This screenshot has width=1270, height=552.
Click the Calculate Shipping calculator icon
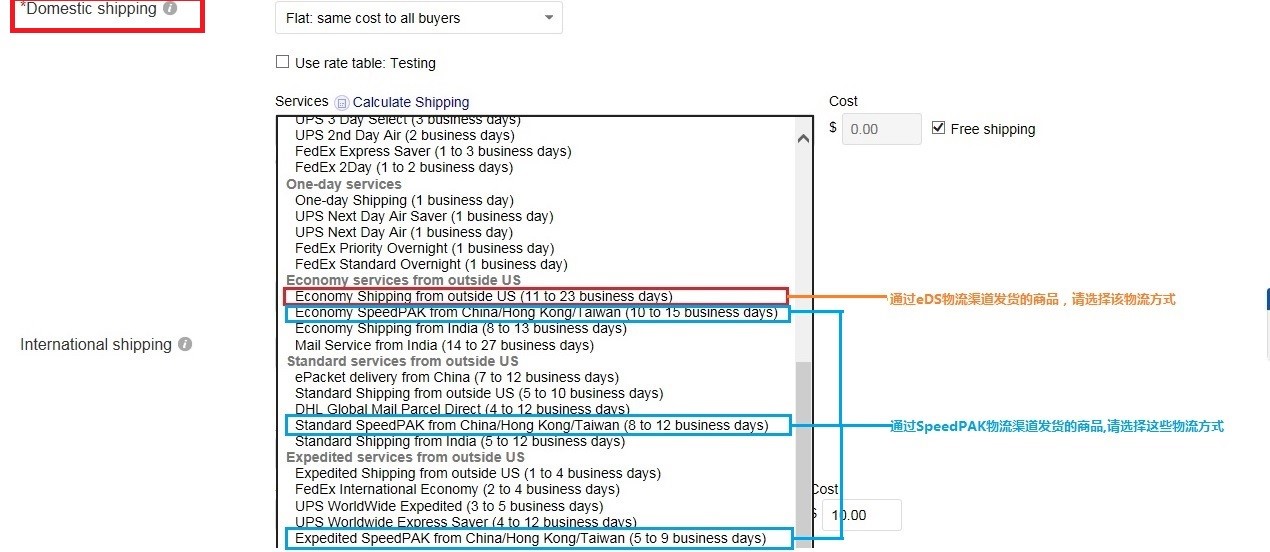pyautogui.click(x=342, y=102)
